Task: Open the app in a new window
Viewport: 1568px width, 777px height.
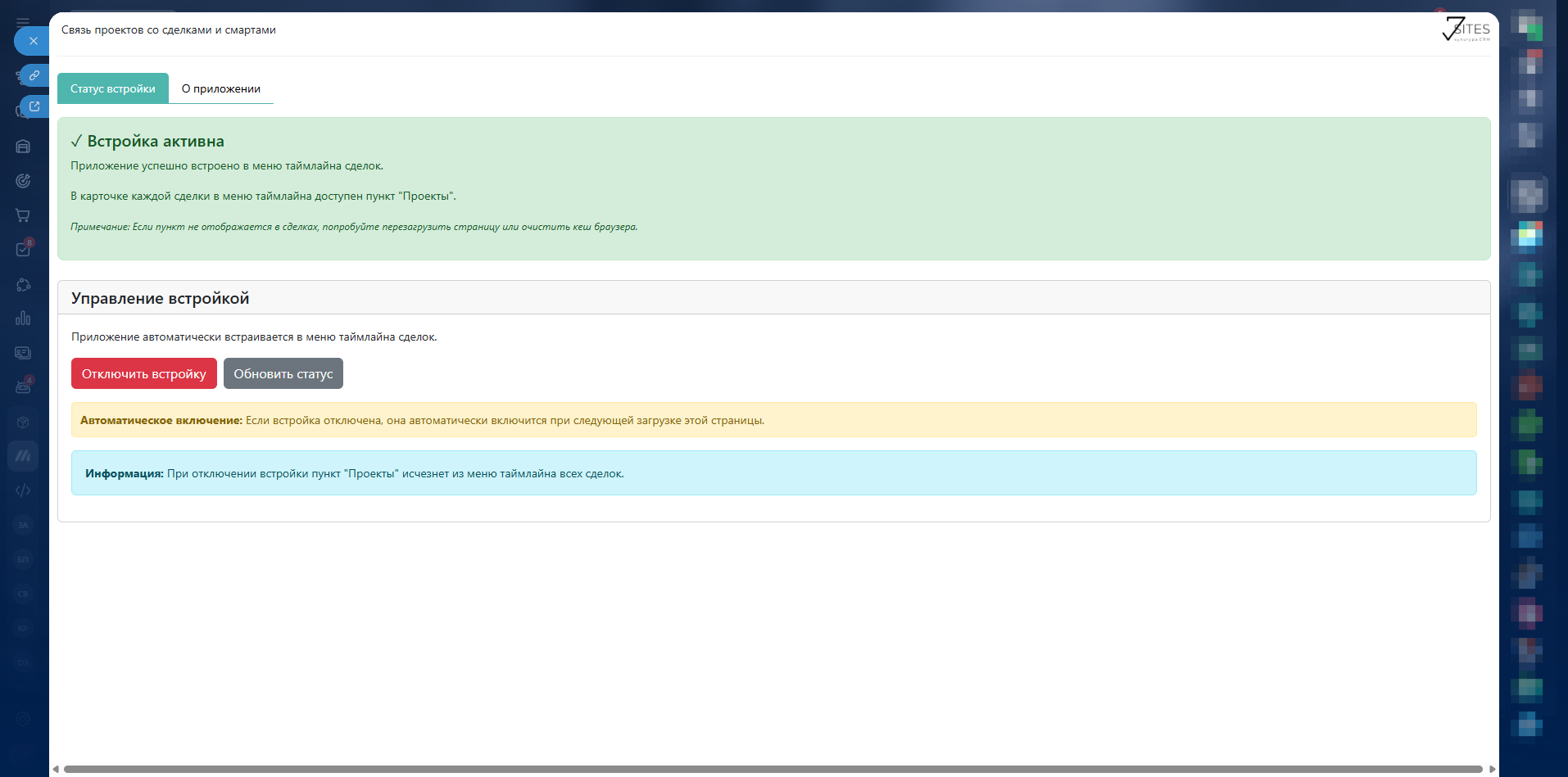Action: coord(34,106)
